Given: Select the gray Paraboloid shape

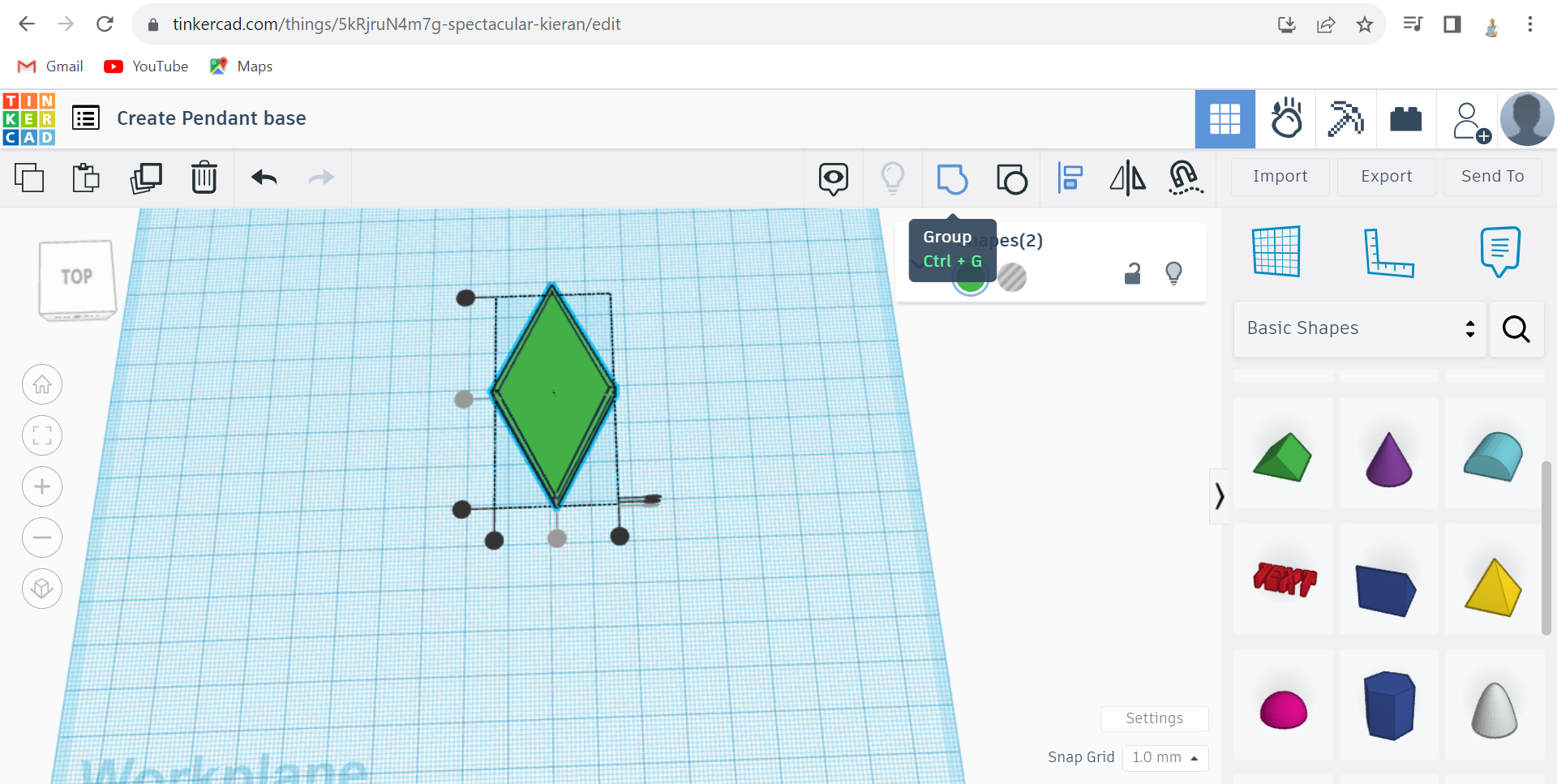Looking at the screenshot, I should 1495,705.
